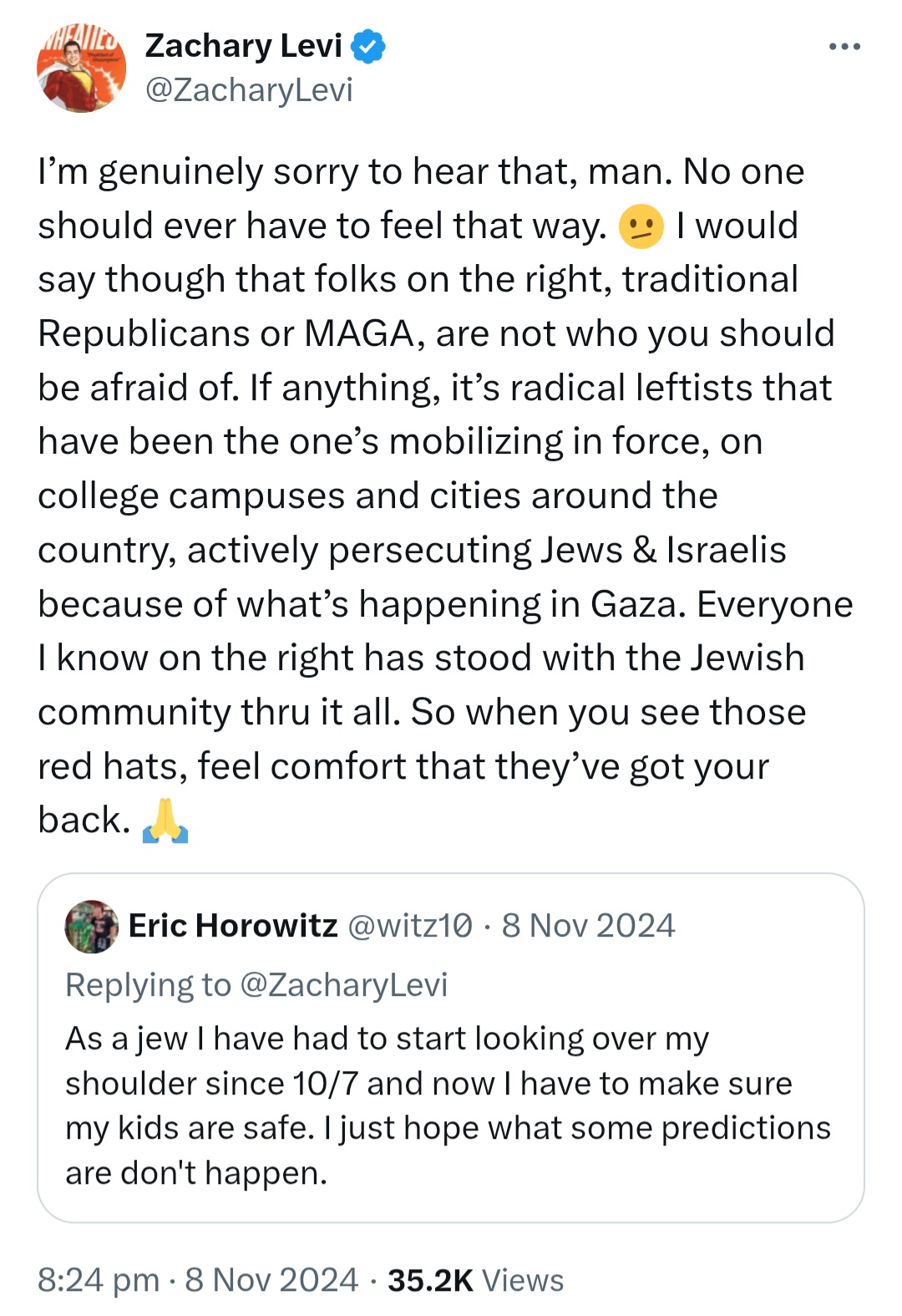The width and height of the screenshot is (902, 1316).
Task: Click Zachary Levi's profile avatar
Action: tap(81, 68)
